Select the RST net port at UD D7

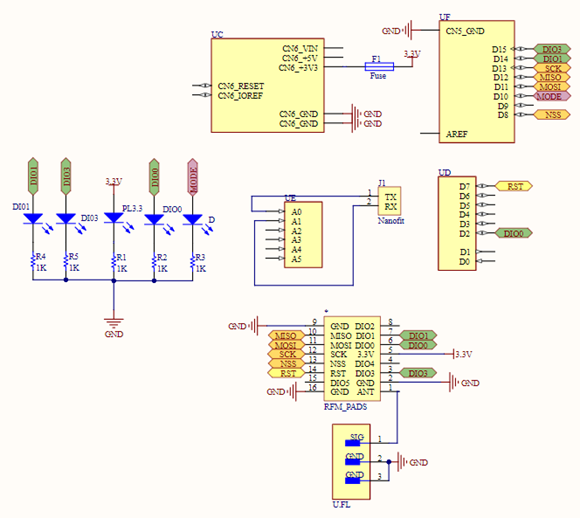tap(514, 186)
